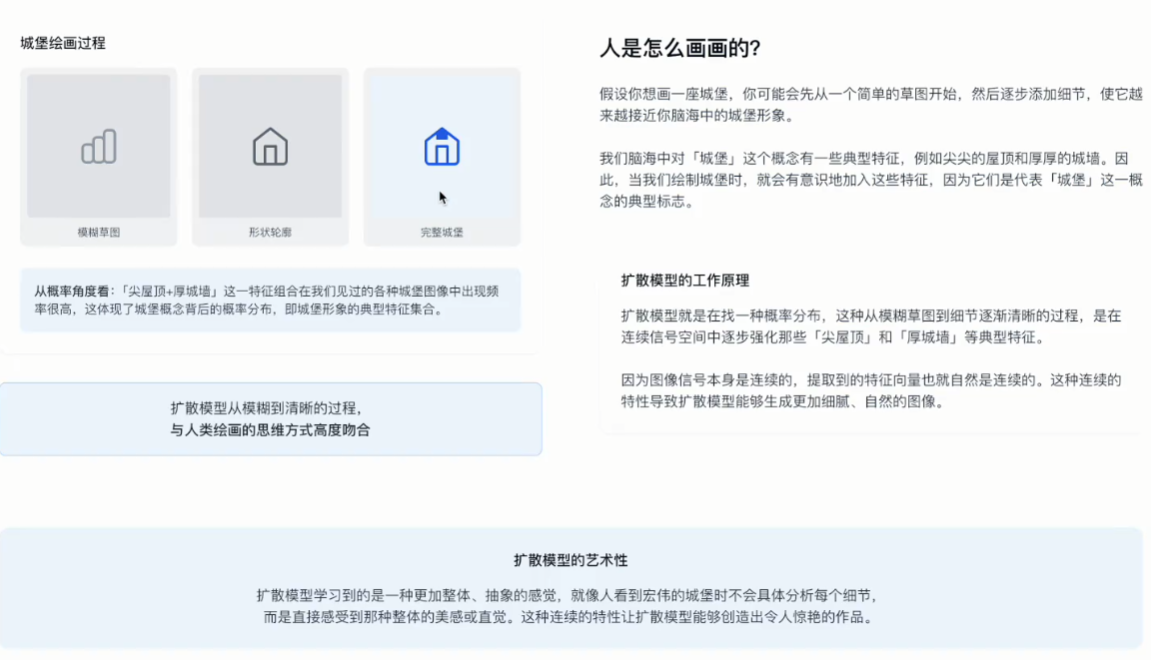The height and width of the screenshot is (660, 1151).
Task: Click the 扩散模型的艺术性 heading
Action: click(x=570, y=560)
